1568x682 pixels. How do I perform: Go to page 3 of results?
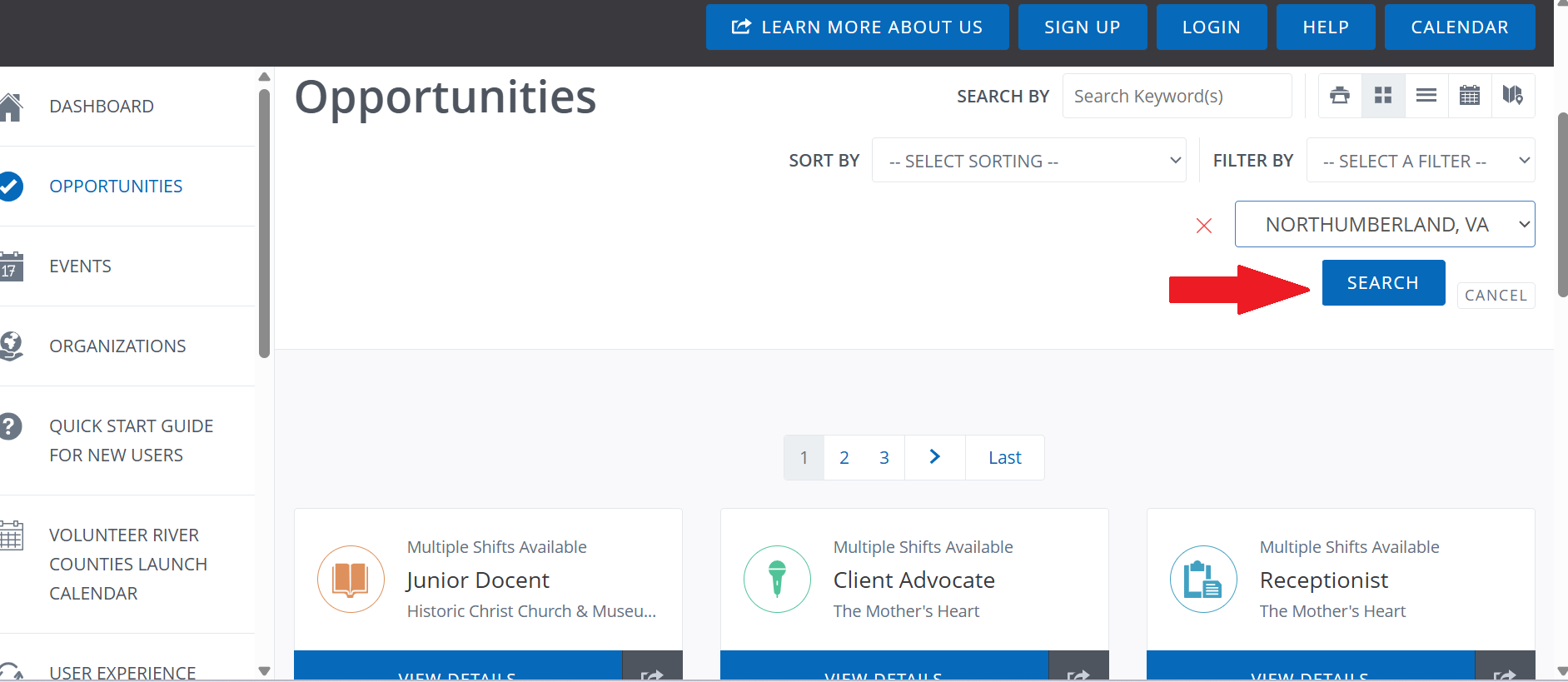pos(884,457)
